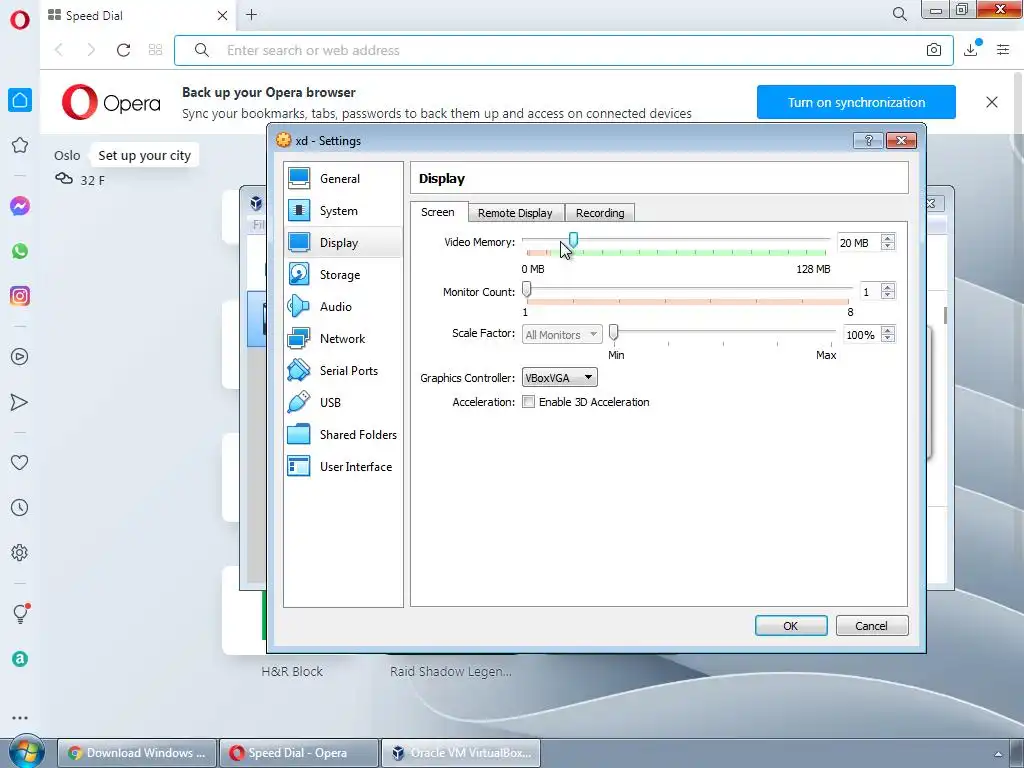The height and width of the screenshot is (768, 1024).
Task: Click Set up your city link
Action: coord(144,155)
